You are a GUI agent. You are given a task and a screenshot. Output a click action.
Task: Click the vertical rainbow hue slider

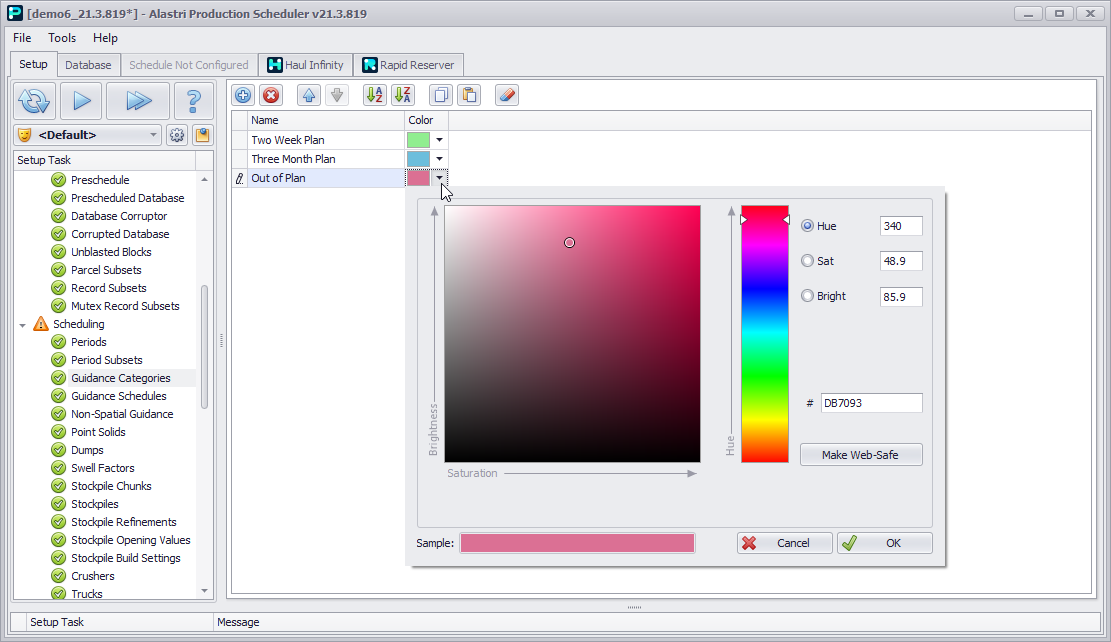tap(764, 334)
